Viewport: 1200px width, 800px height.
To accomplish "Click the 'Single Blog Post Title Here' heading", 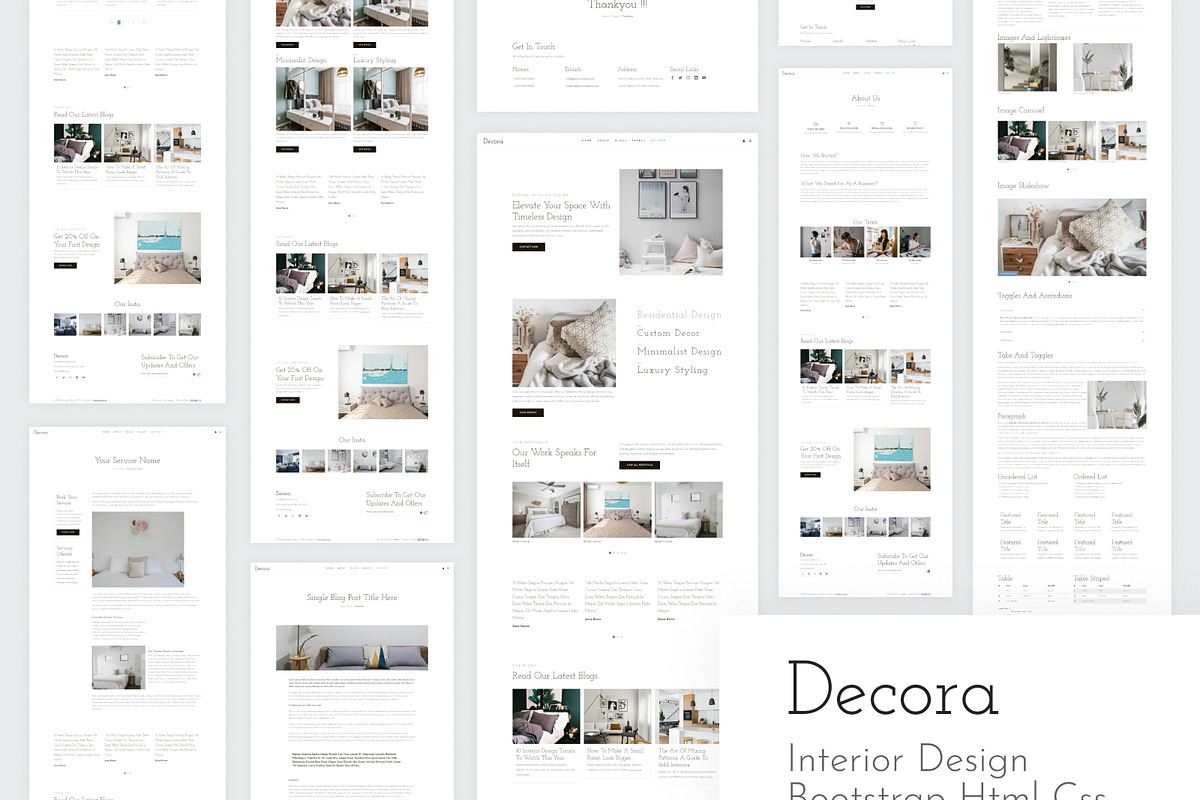I will [352, 598].
